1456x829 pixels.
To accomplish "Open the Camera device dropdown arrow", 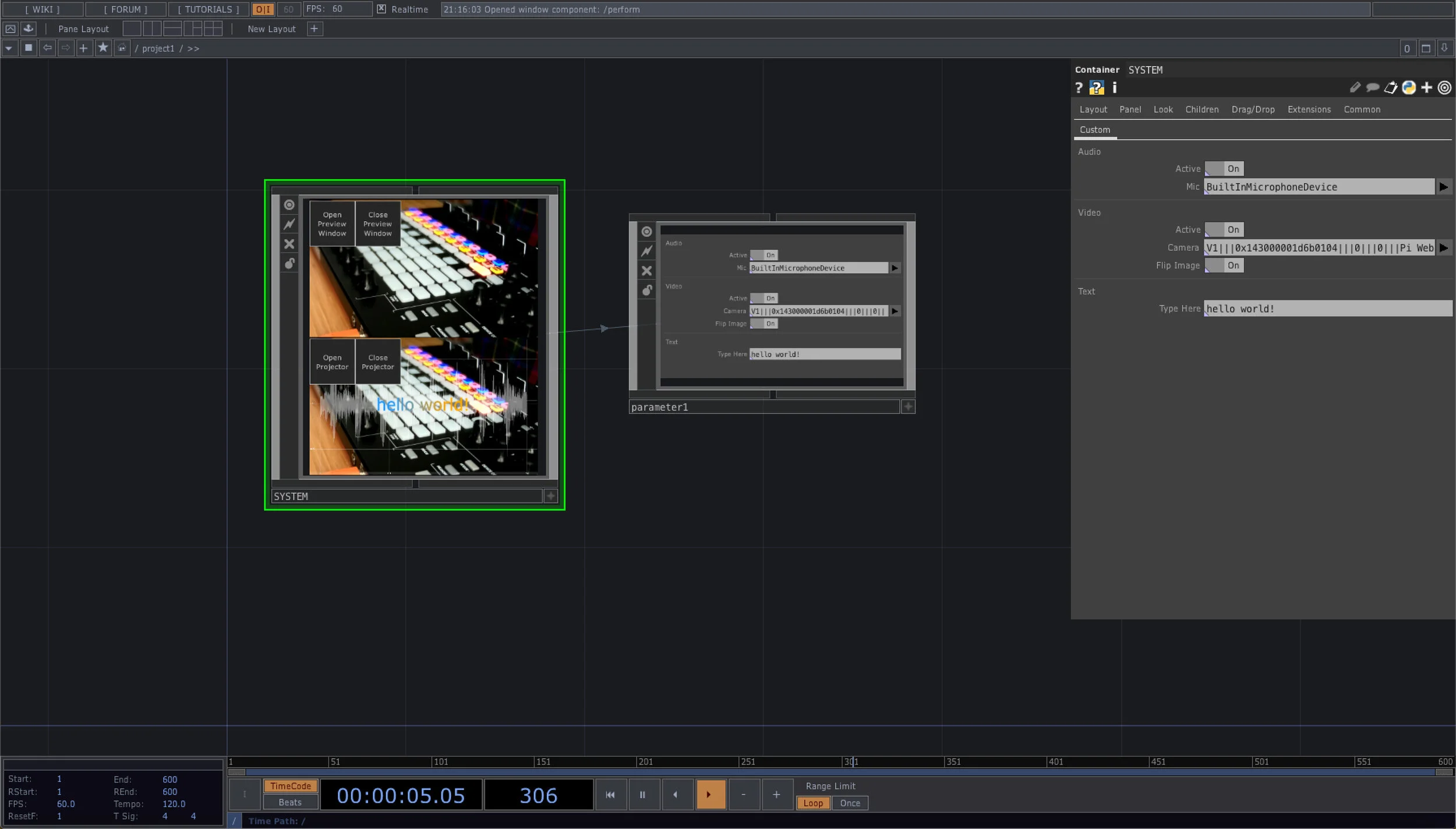I will coord(1443,248).
